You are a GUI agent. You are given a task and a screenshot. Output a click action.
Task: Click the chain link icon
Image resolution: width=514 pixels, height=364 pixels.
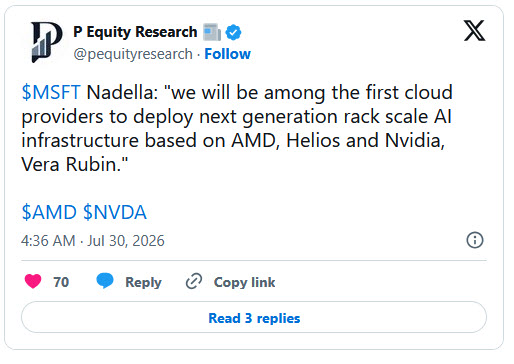[194, 281]
